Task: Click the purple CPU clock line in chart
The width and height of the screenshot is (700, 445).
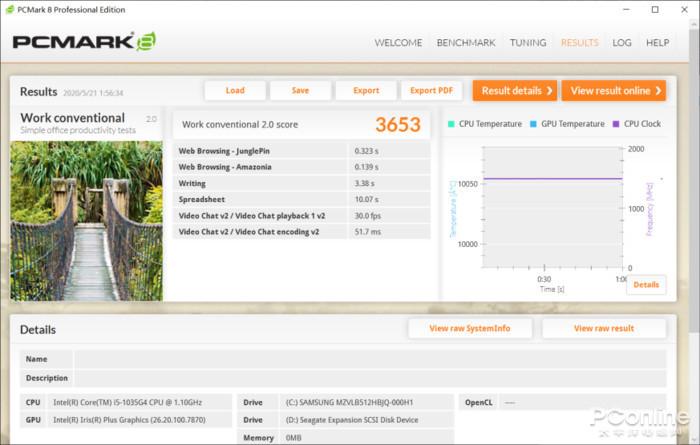Action: click(x=553, y=179)
